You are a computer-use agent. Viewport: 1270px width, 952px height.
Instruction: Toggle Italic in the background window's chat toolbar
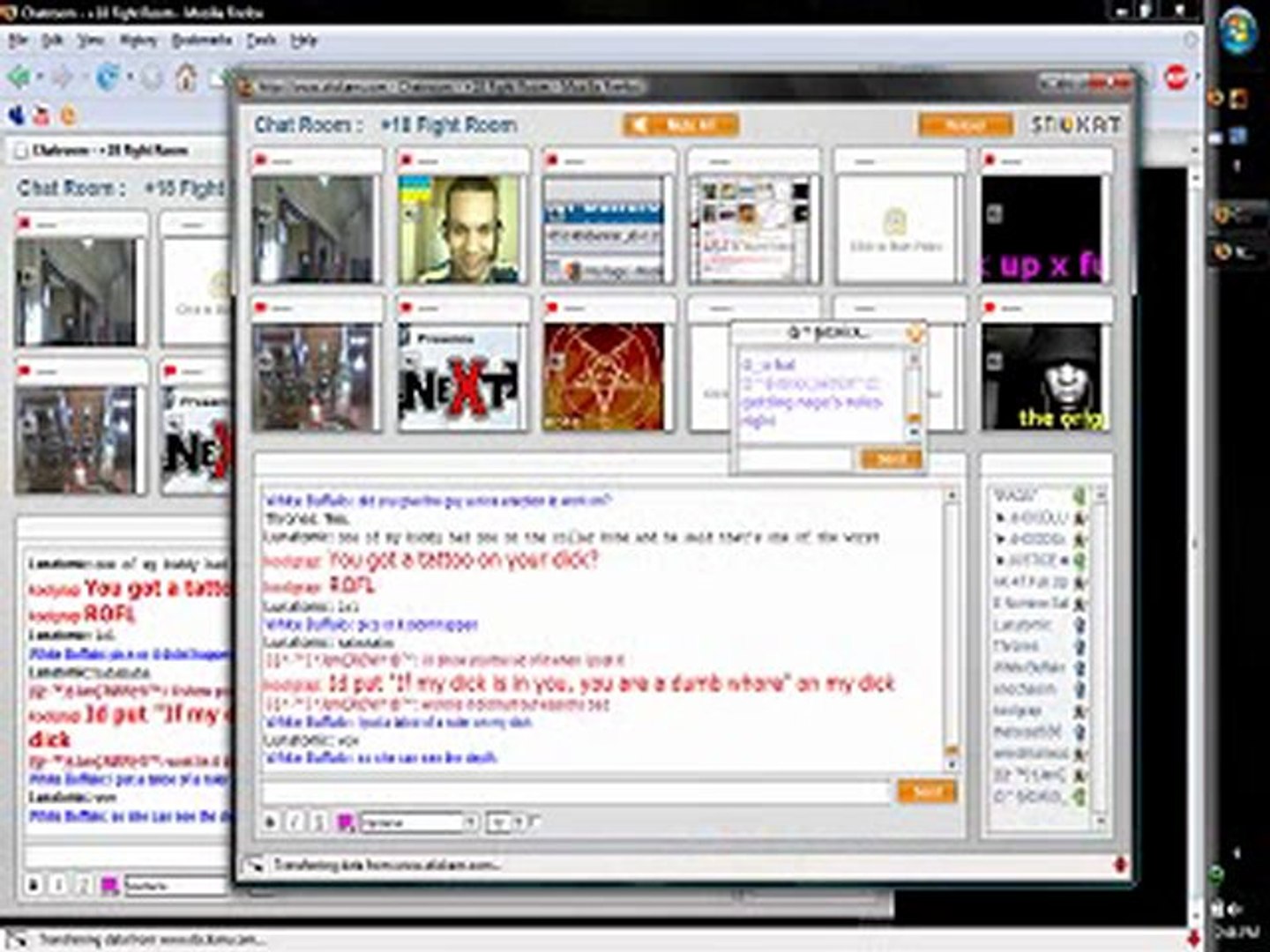point(58,884)
